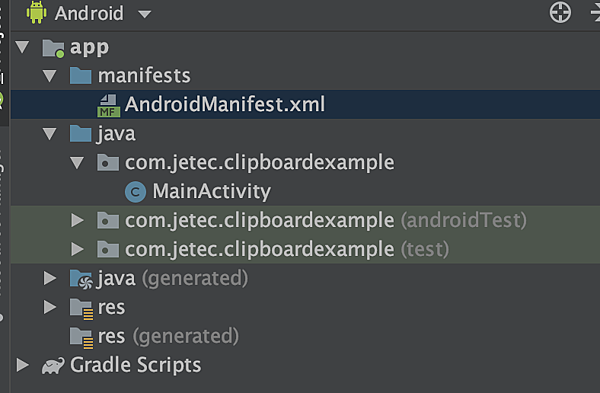Click the locate target crosshair icon

pos(560,13)
